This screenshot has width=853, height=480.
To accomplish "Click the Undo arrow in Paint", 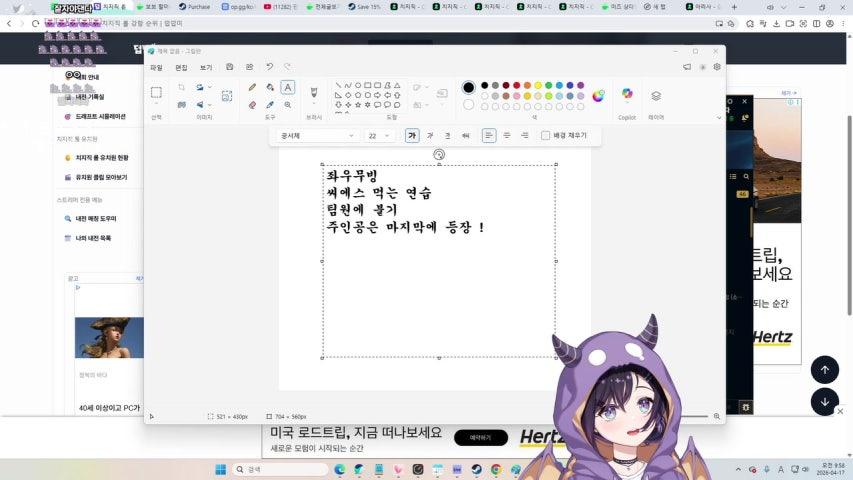I will click(x=270, y=67).
